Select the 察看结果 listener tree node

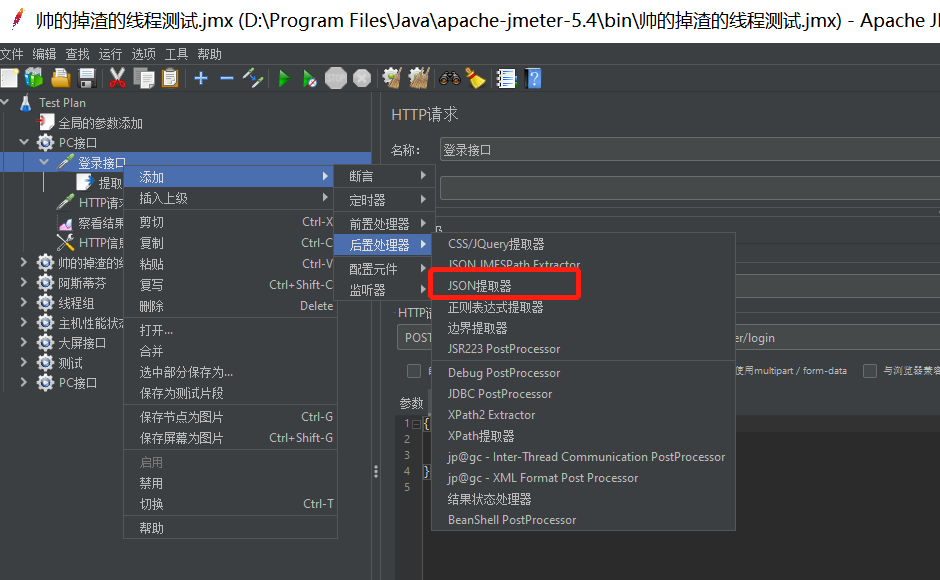coord(100,223)
